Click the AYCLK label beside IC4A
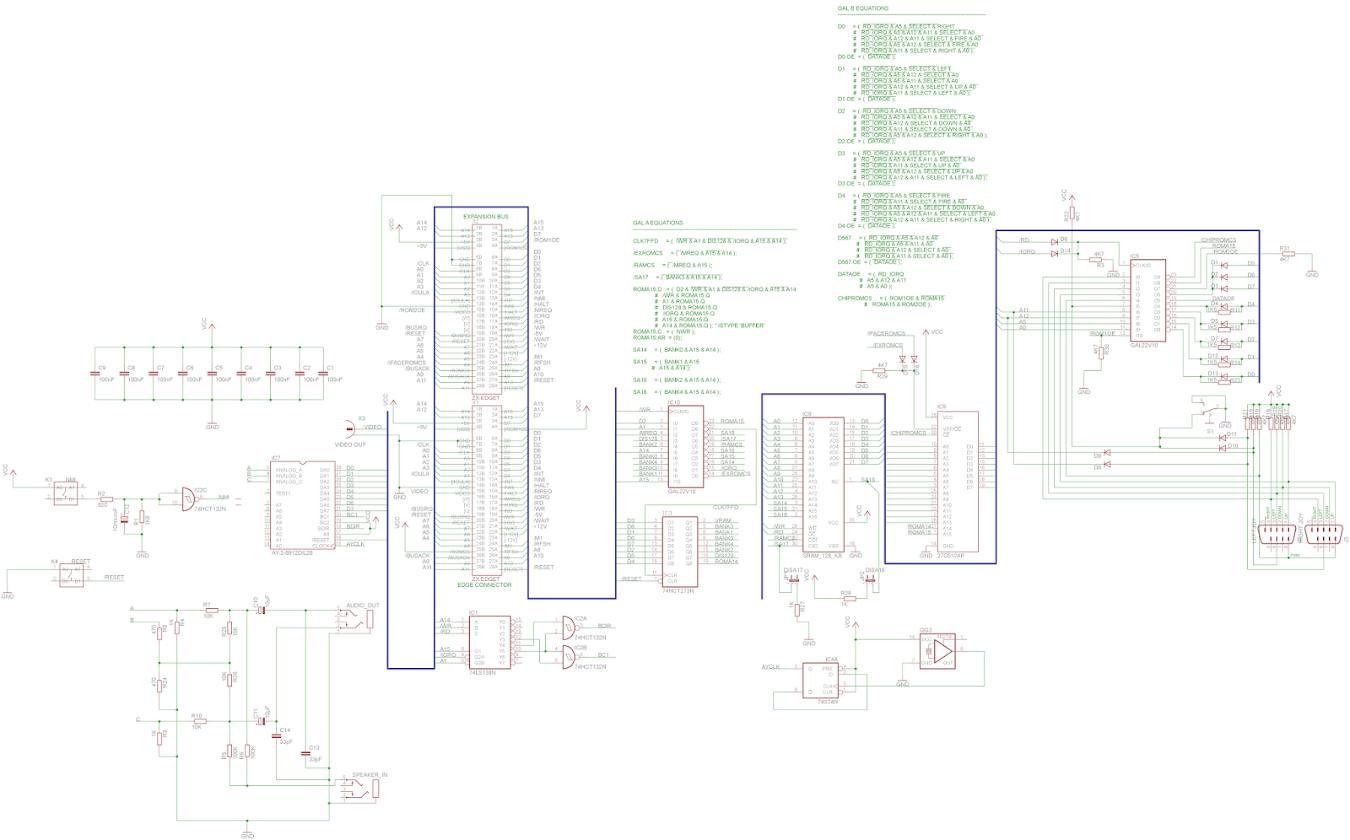The image size is (1350, 840). coord(771,666)
